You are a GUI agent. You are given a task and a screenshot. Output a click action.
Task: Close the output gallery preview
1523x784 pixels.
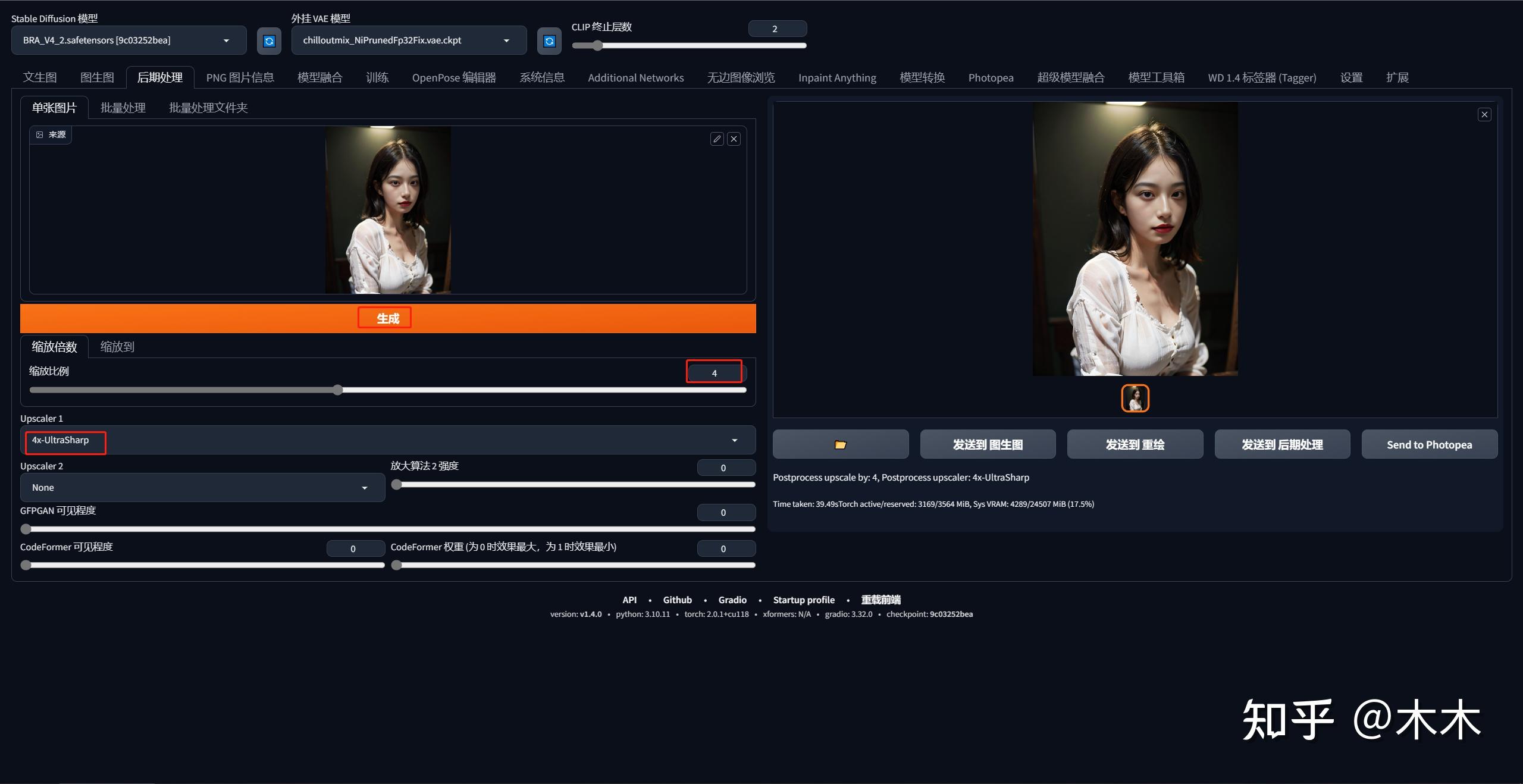(x=1484, y=115)
